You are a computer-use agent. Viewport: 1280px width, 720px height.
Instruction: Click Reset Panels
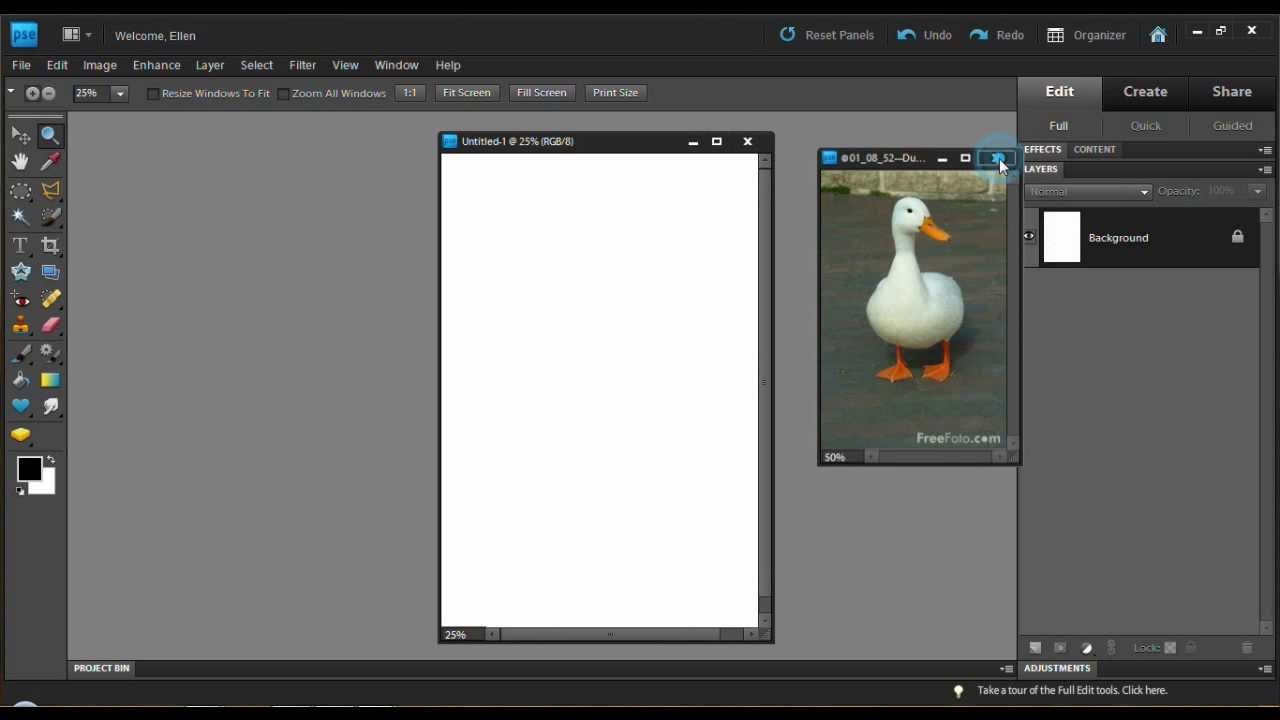[x=827, y=35]
